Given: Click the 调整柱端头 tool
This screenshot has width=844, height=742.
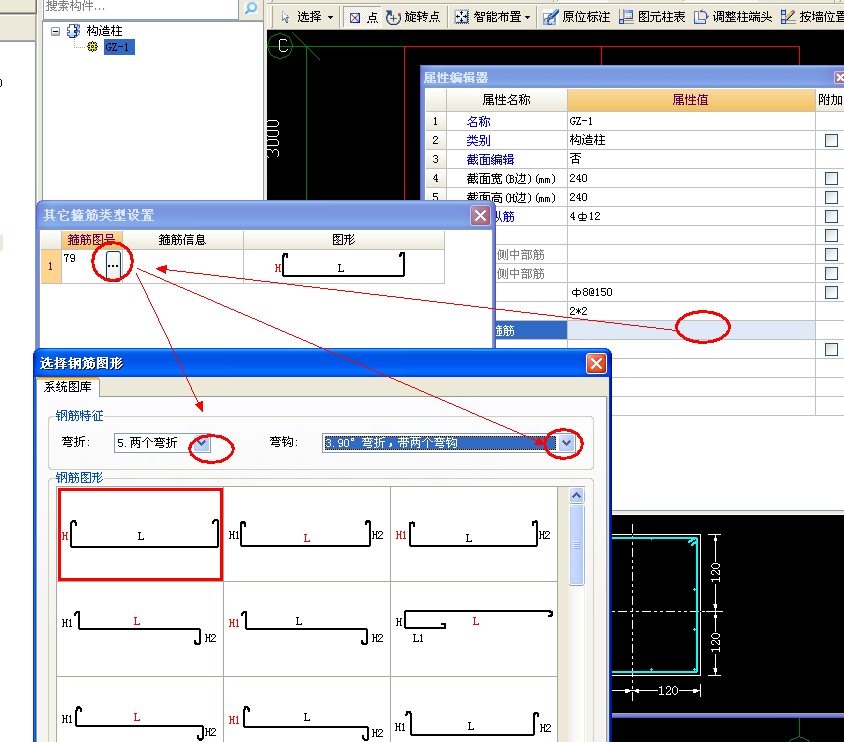Looking at the screenshot, I should coord(733,17).
